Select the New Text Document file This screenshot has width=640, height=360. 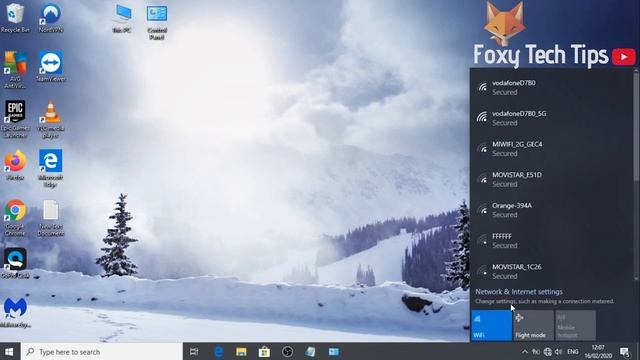[51, 218]
